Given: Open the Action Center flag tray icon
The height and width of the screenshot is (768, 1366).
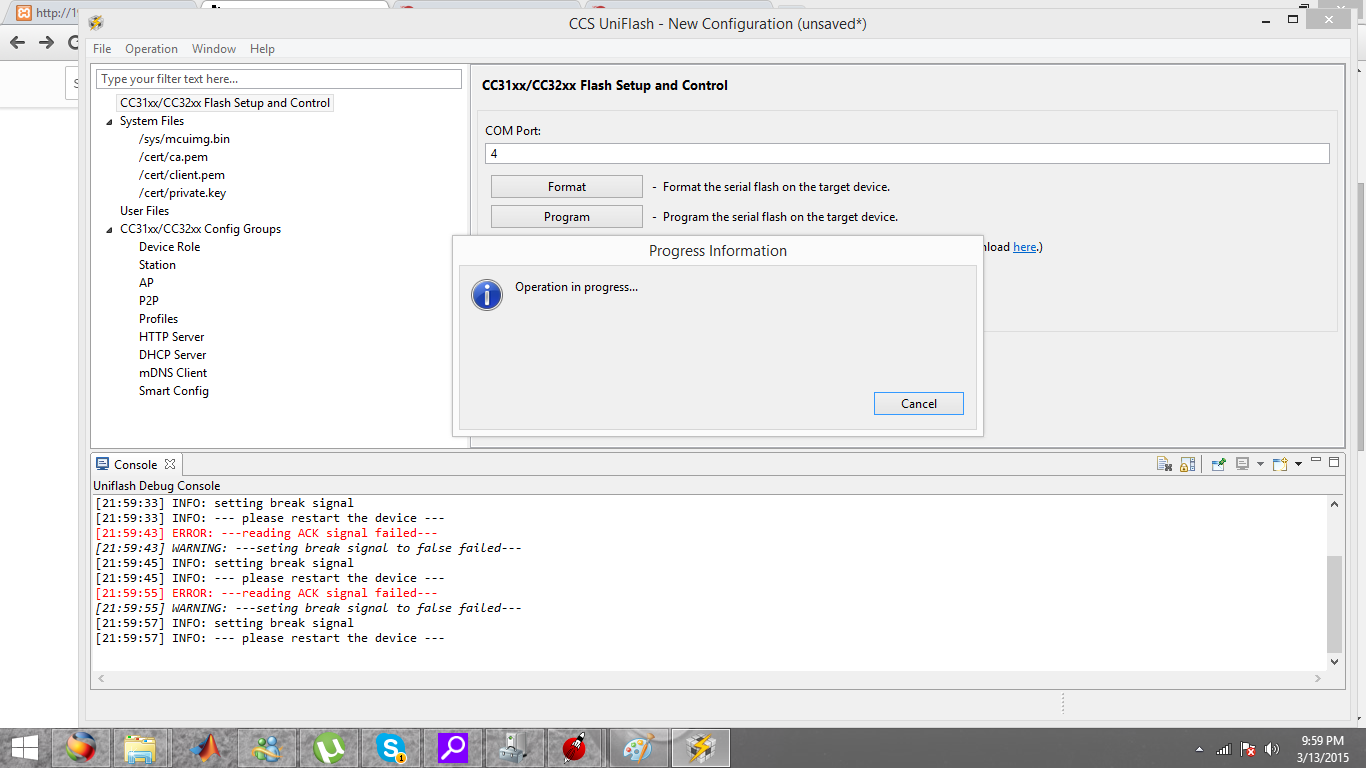Looking at the screenshot, I should tap(1248, 749).
